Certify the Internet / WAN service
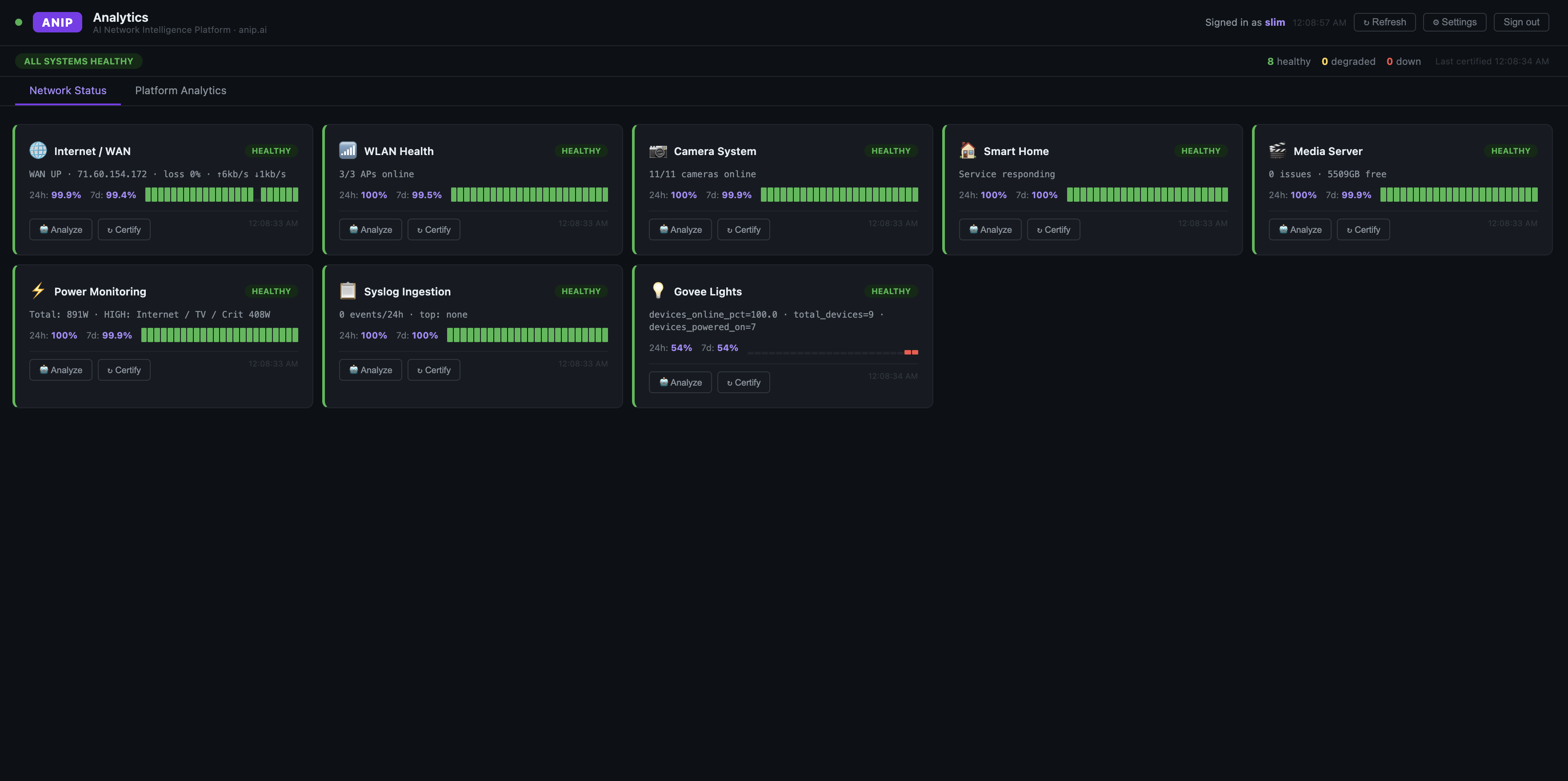 124,230
